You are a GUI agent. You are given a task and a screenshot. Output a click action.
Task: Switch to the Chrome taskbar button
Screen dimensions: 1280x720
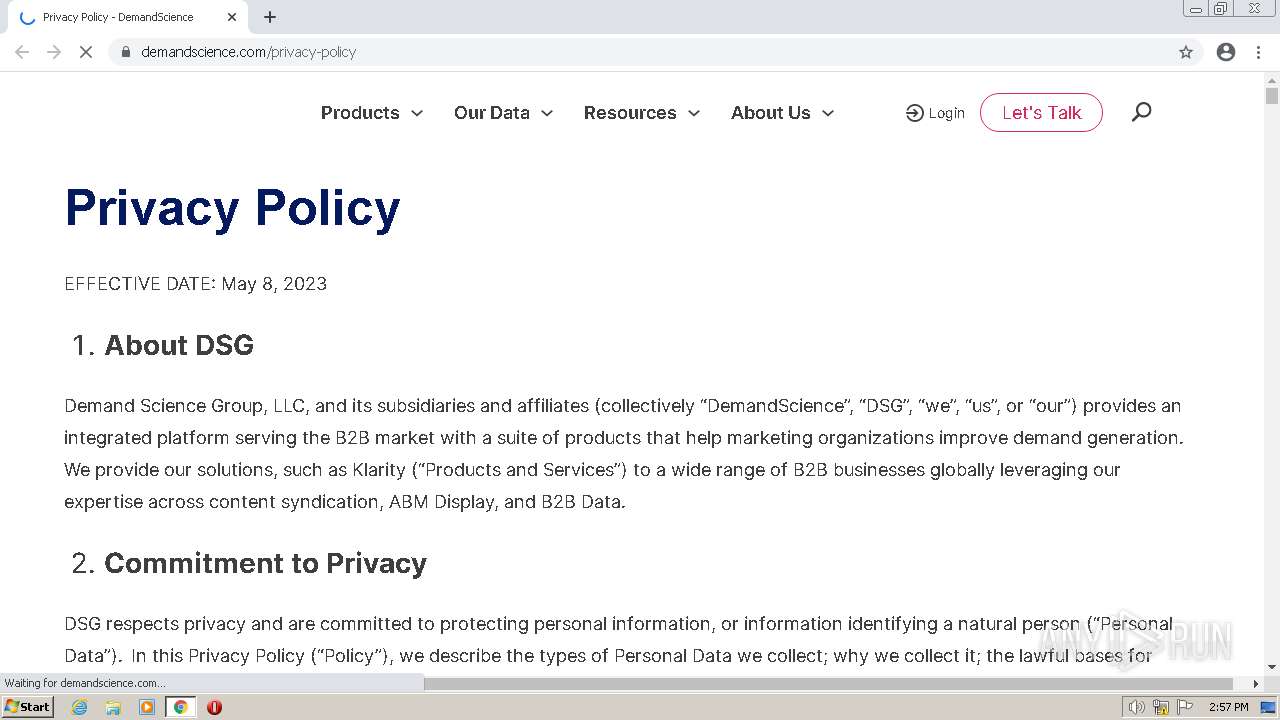[x=180, y=707]
